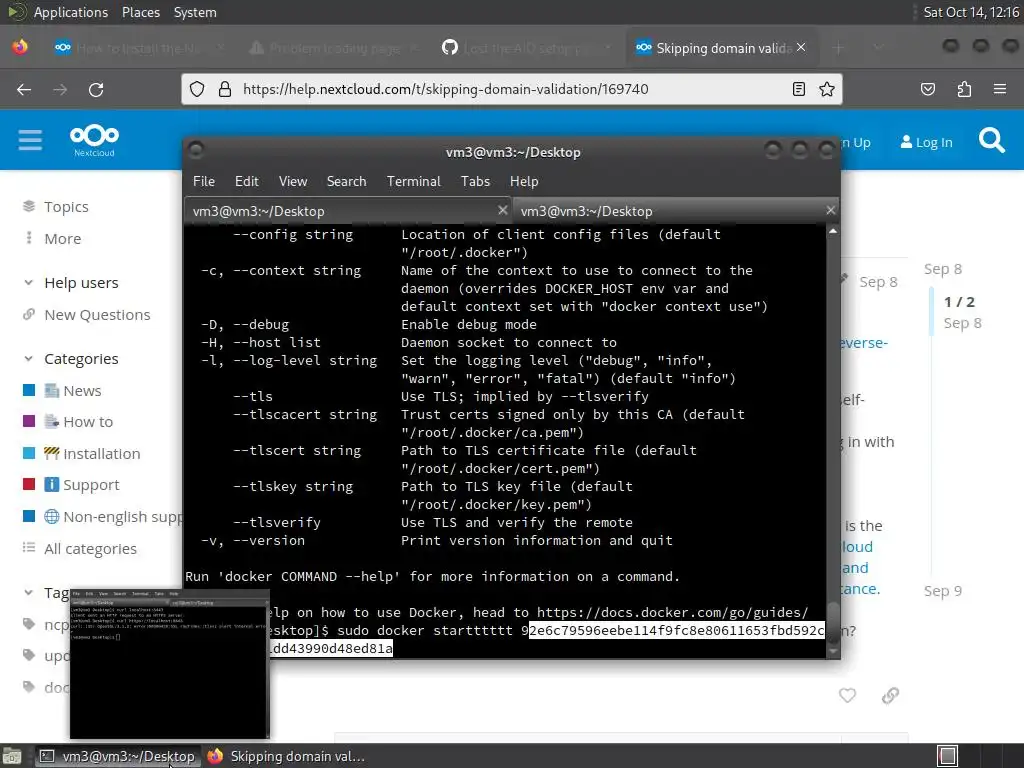Switch to the first terminal tab
Image resolution: width=1024 pixels, height=768 pixels.
point(347,211)
